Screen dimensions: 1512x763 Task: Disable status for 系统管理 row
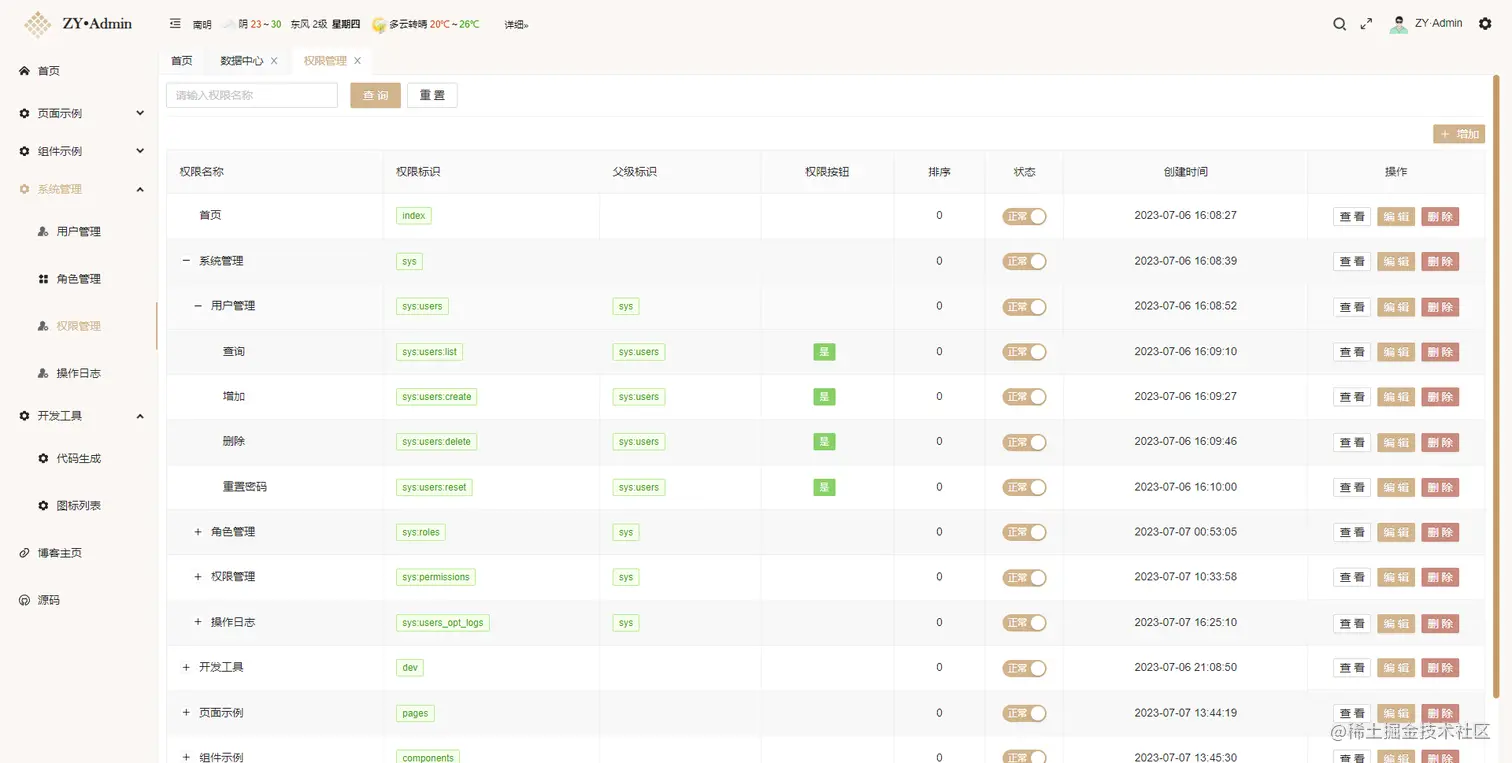pos(1024,261)
